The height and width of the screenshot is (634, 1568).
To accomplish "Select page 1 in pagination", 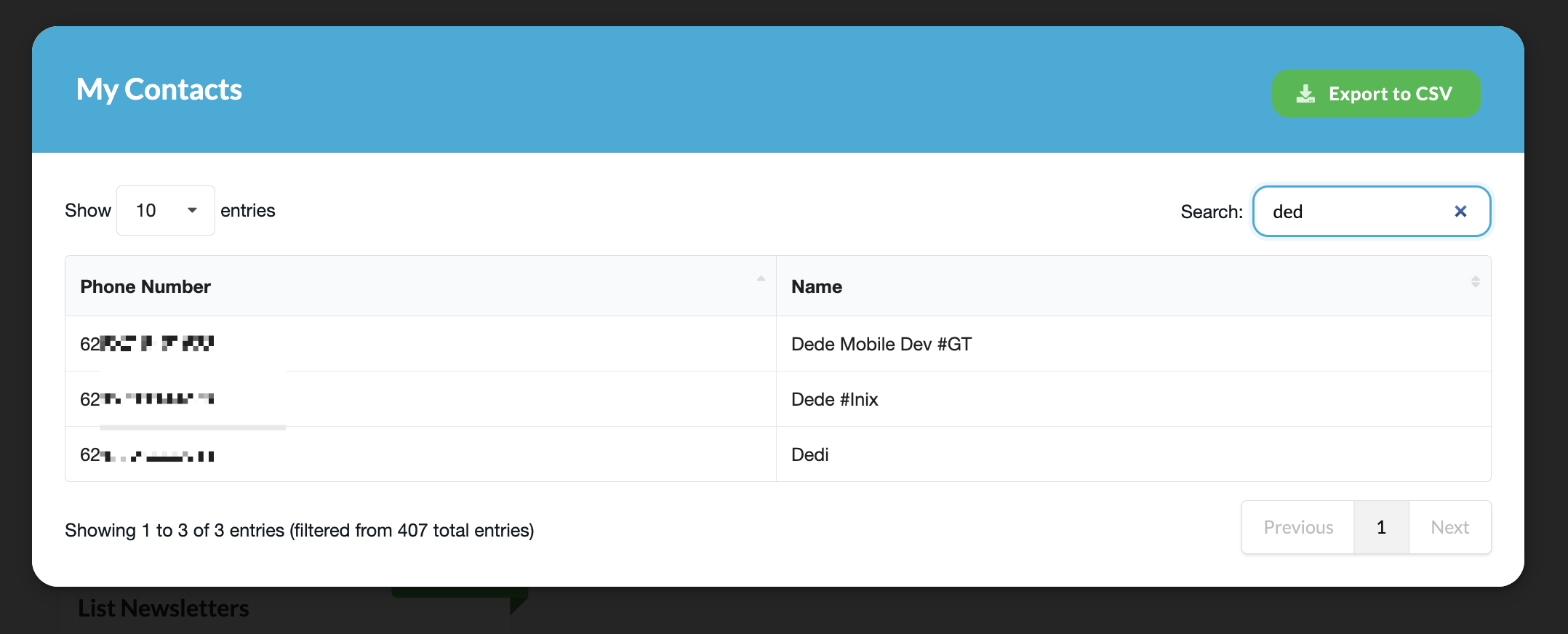I will pos(1380,527).
